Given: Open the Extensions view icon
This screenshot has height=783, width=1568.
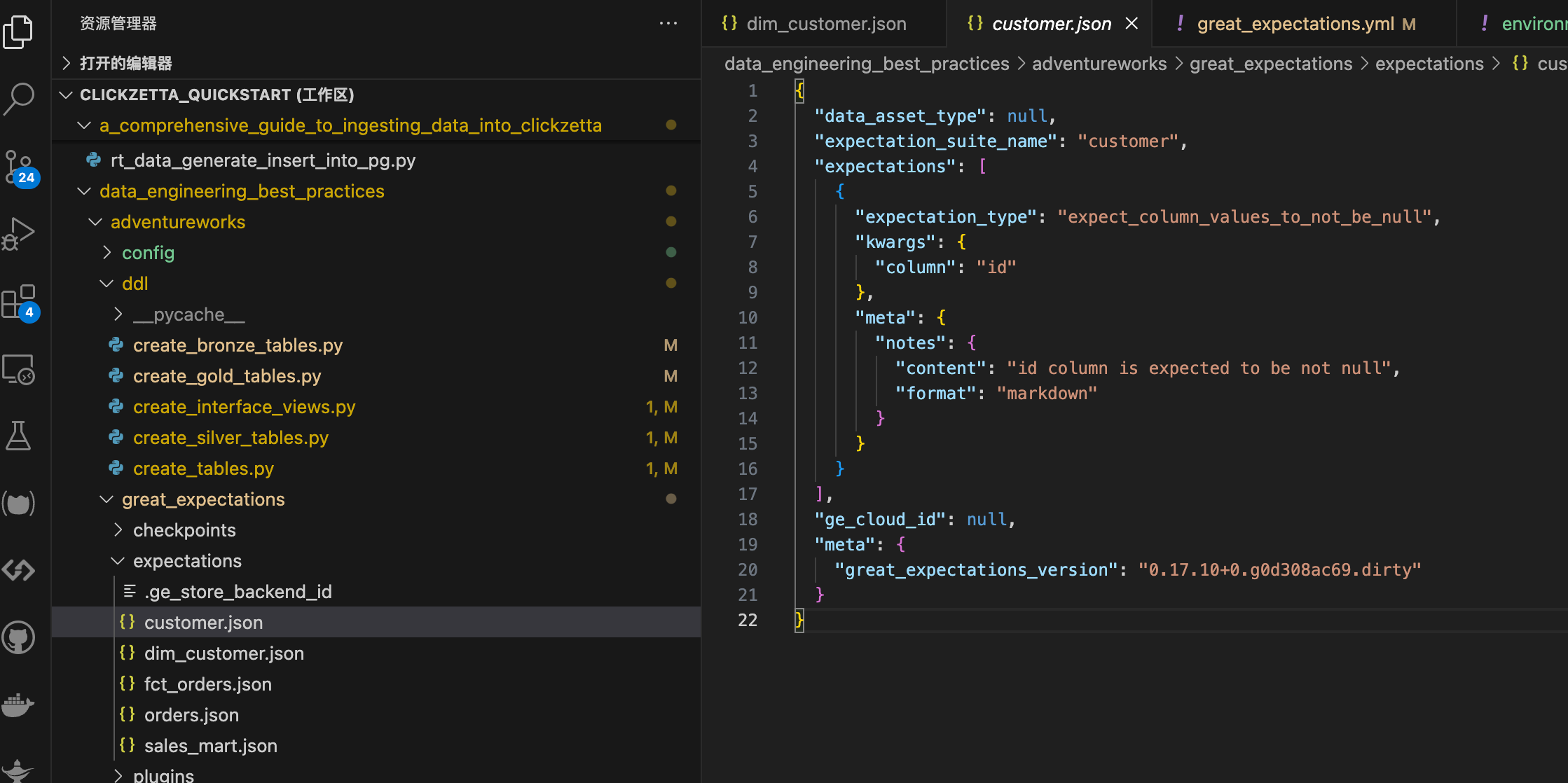Looking at the screenshot, I should pyautogui.click(x=19, y=301).
